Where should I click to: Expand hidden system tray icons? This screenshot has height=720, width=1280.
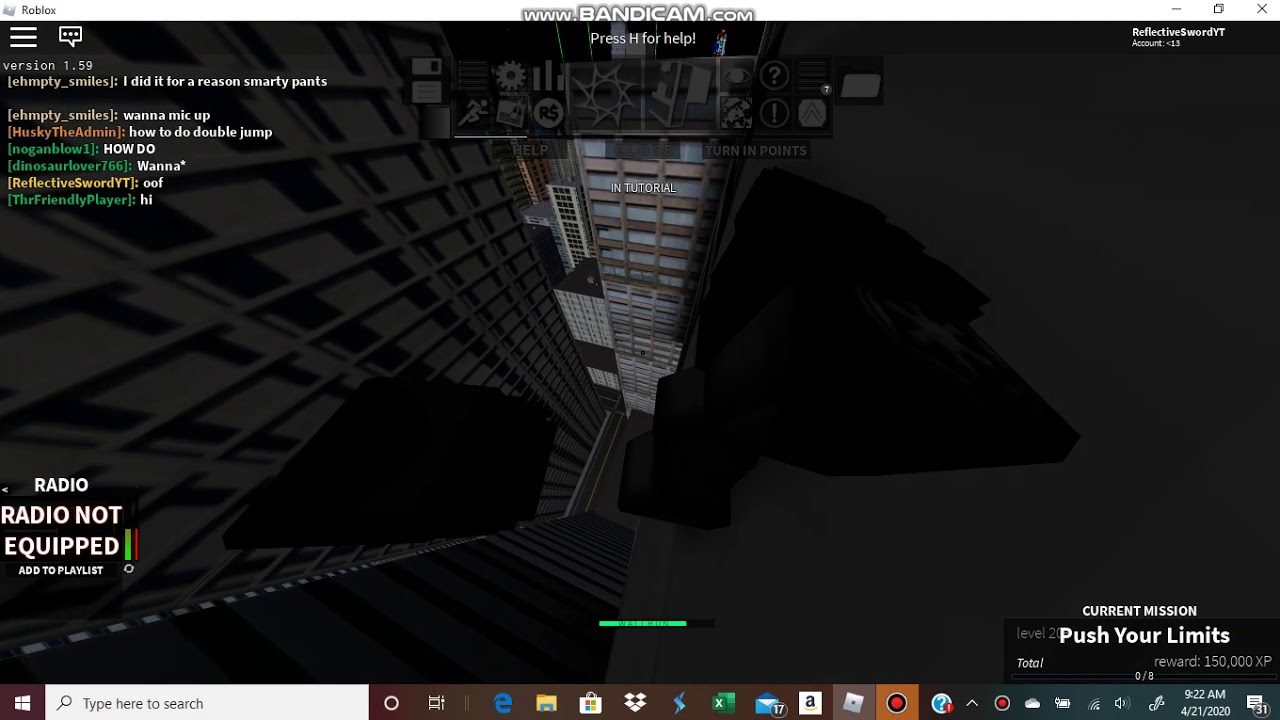point(972,703)
